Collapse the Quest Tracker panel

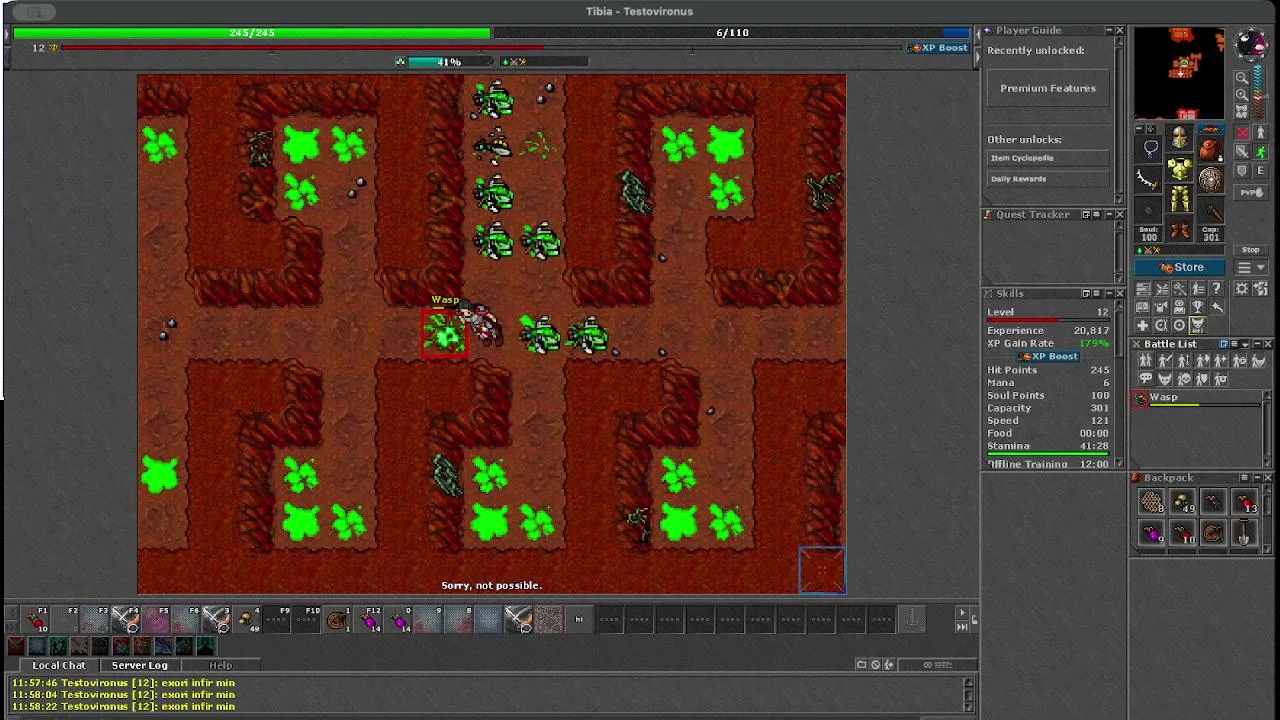1109,214
